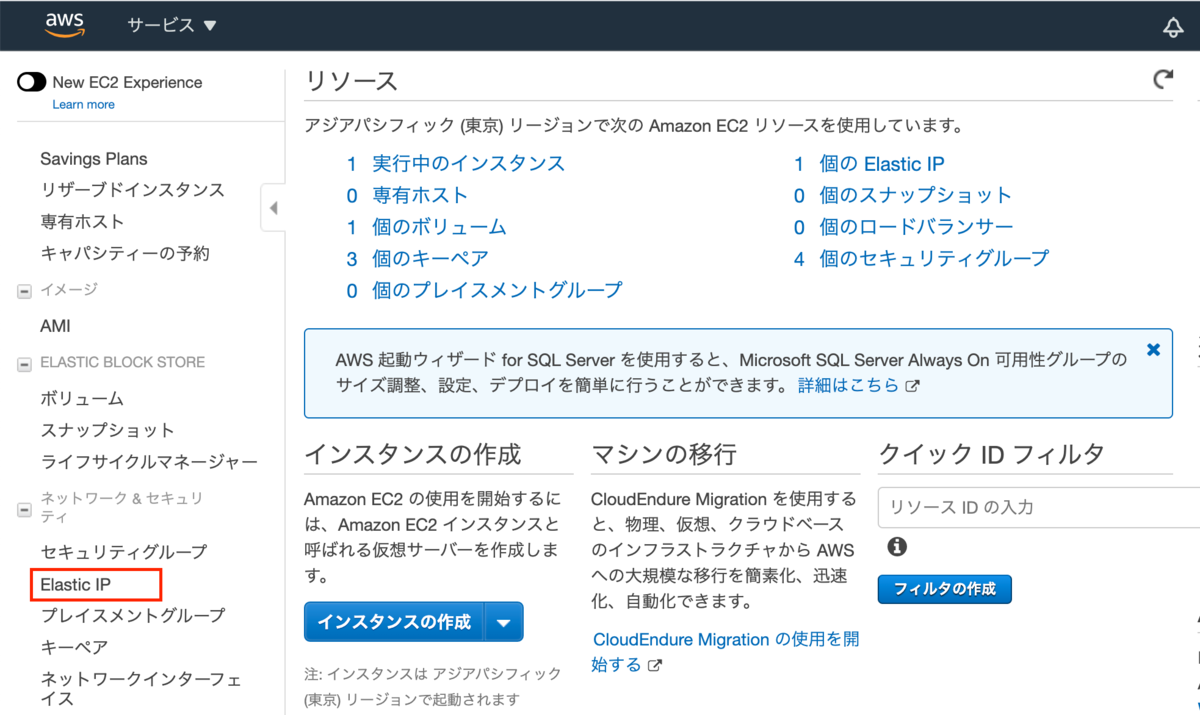Image resolution: width=1200 pixels, height=715 pixels.
Task: Open the notifications bell
Action: (1173, 27)
